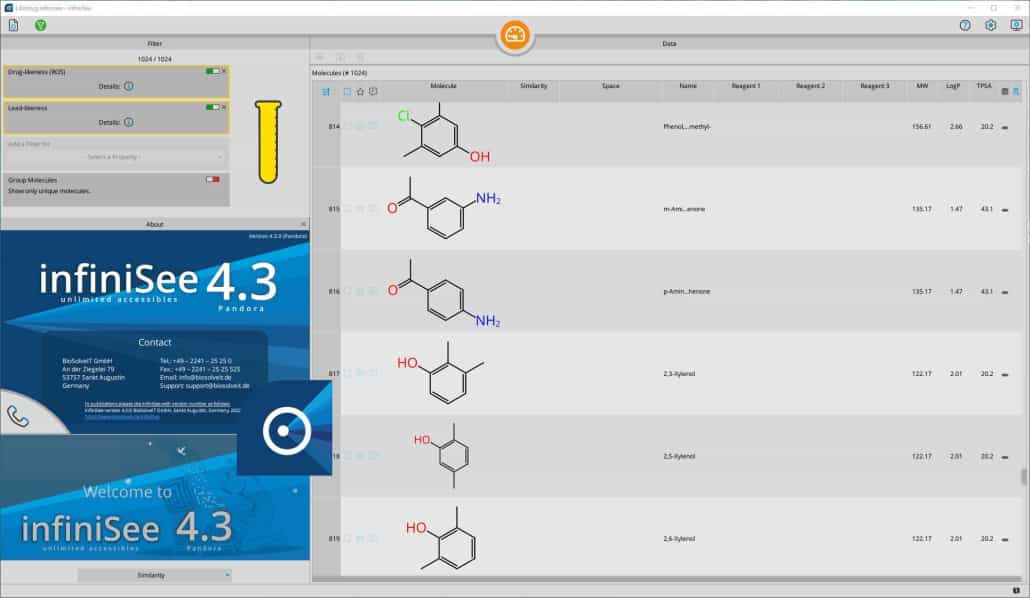The image size is (1030, 598).
Task: Open the document icon in top toolbar
Action: coord(14,25)
